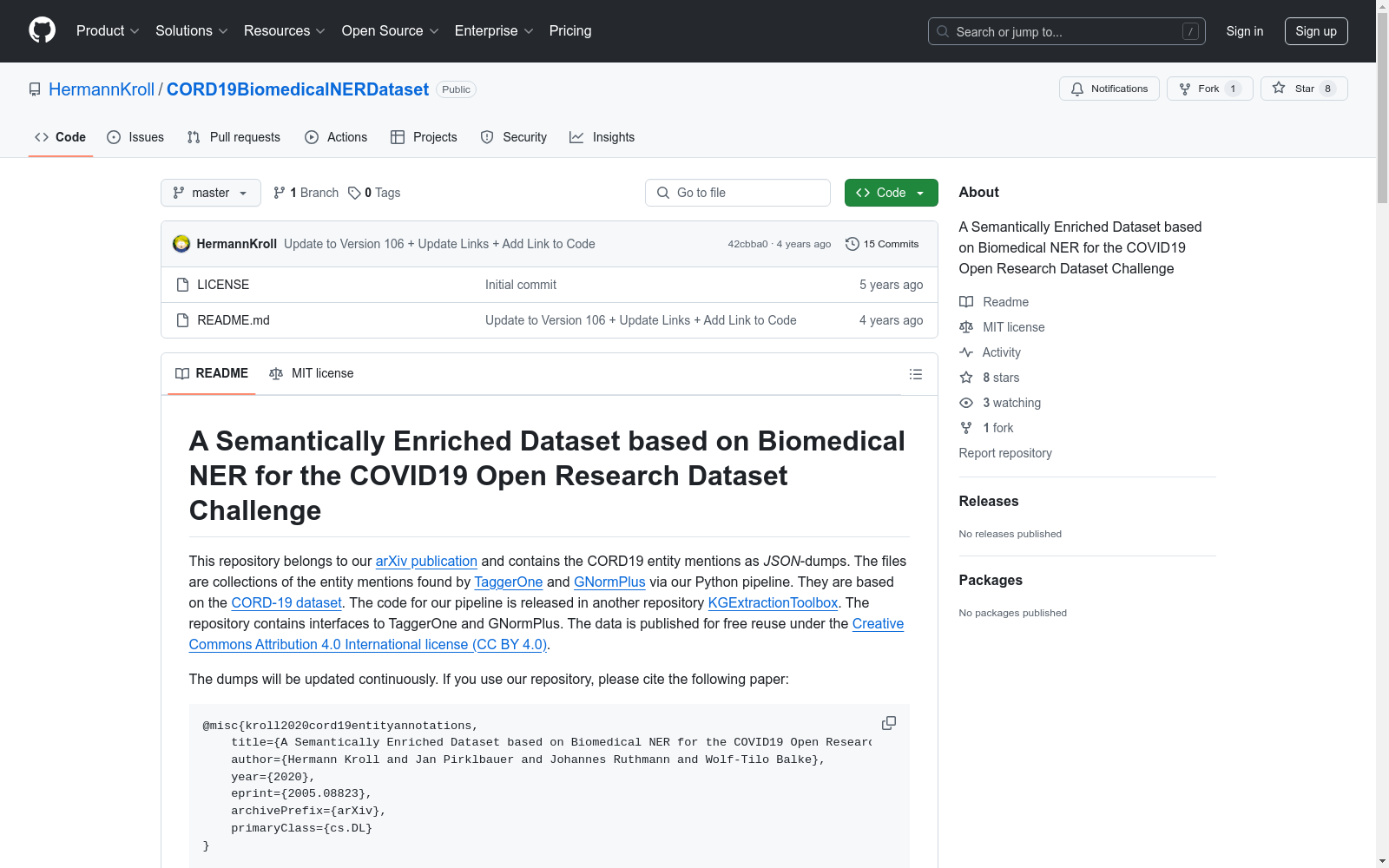This screenshot has height=868, width=1389.
Task: Open latest commit message link
Action: coord(439,244)
